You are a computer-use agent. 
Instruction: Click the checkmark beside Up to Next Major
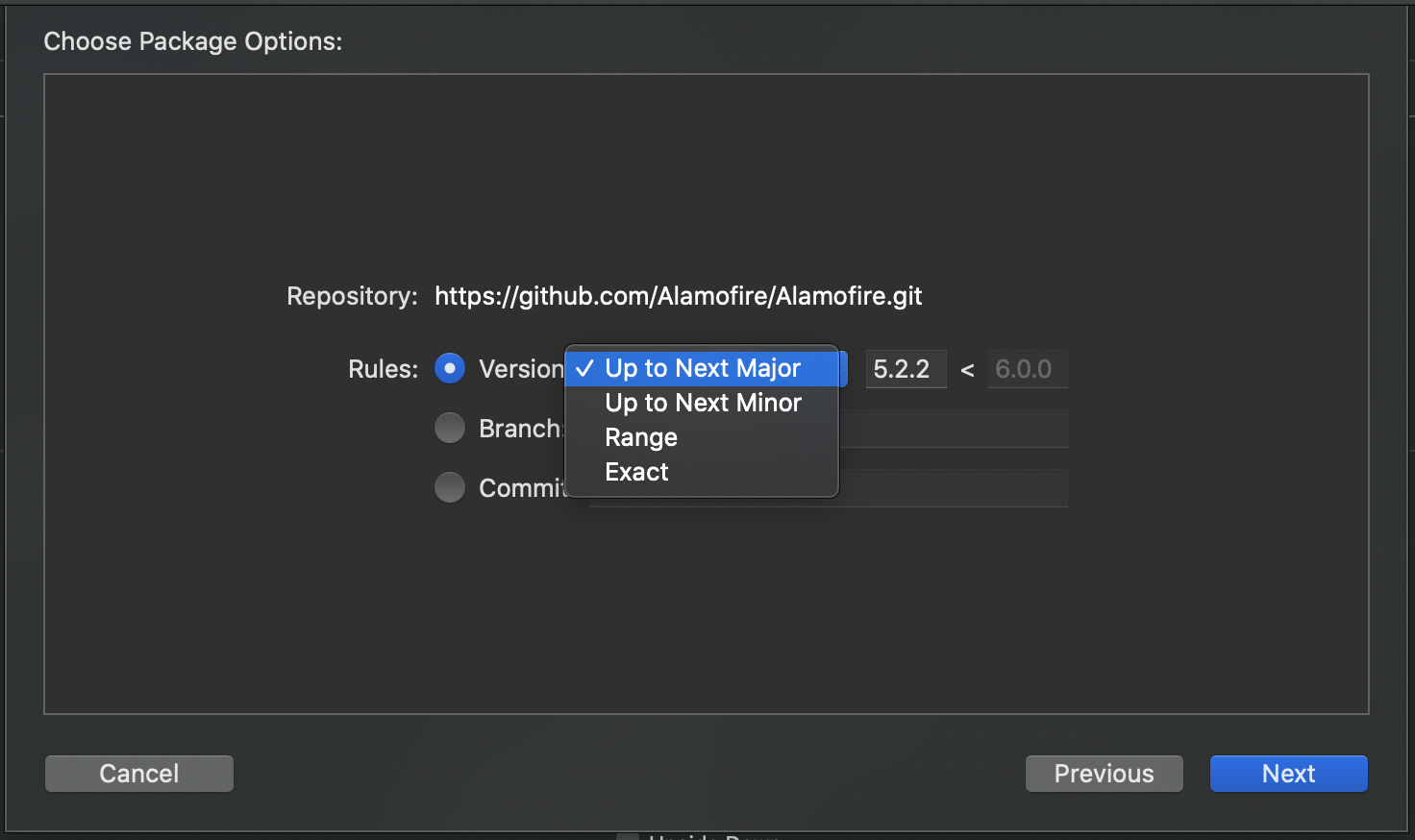584,368
